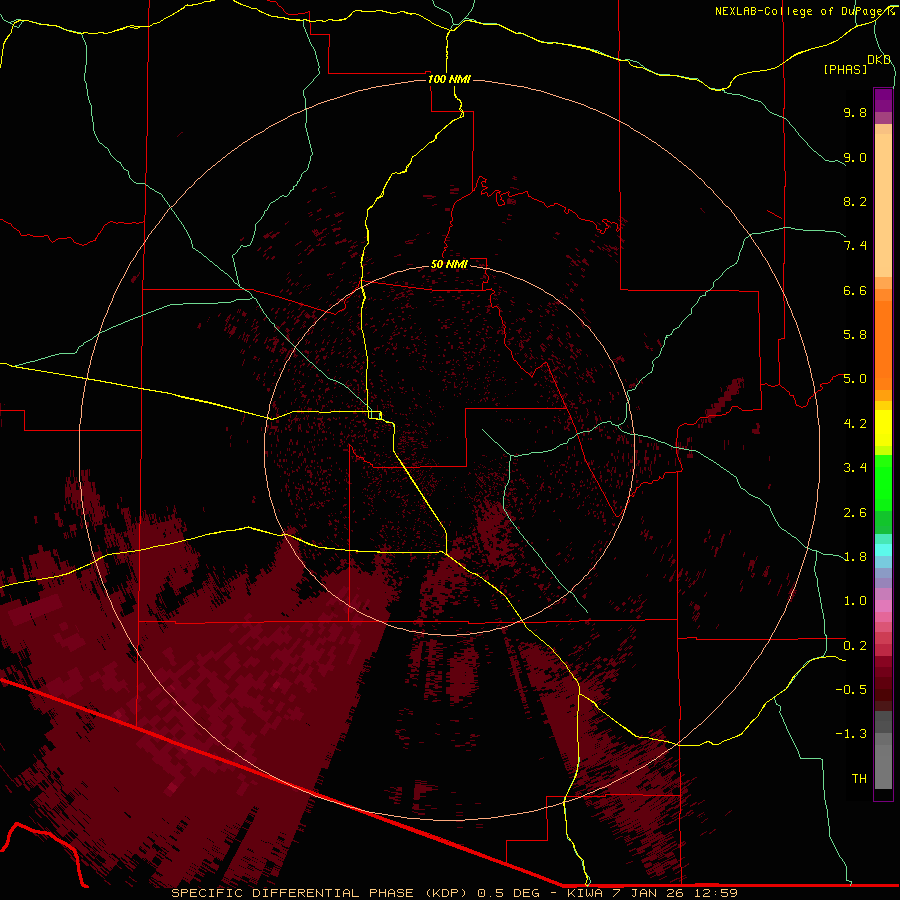
Task: Click the 100 NMI range ring label
Action: tap(449, 79)
